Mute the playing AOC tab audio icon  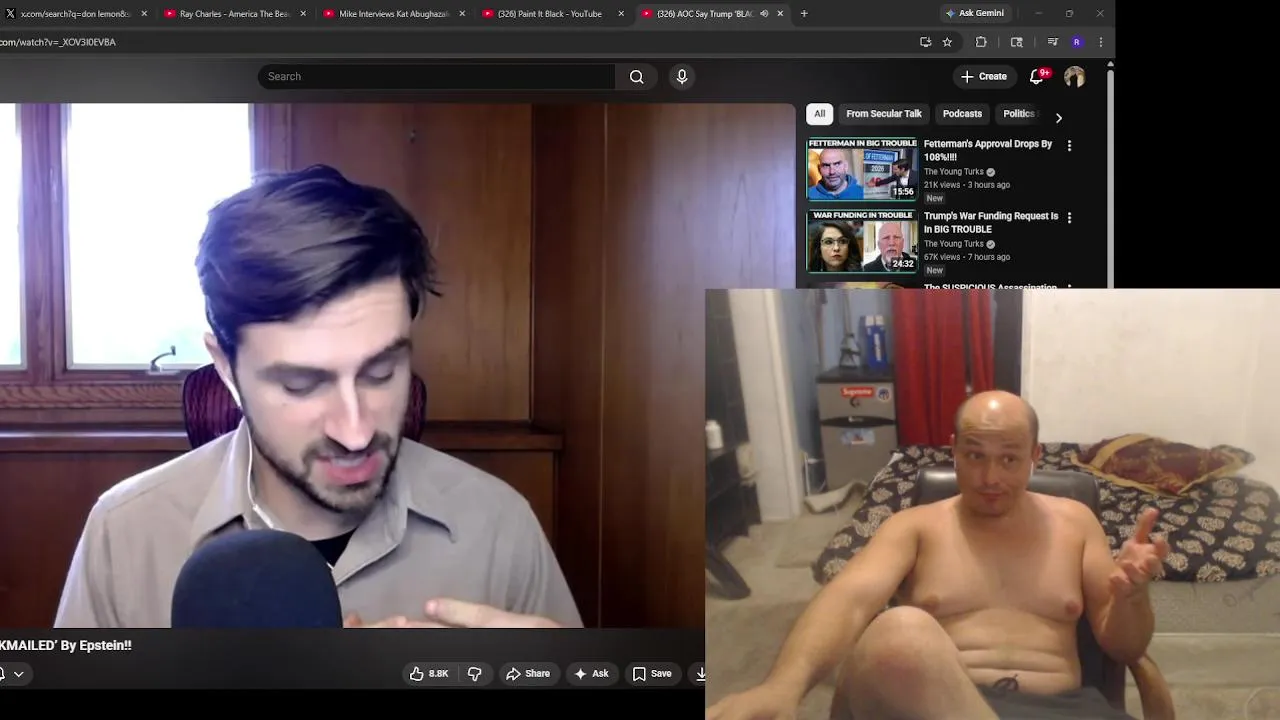tap(764, 14)
